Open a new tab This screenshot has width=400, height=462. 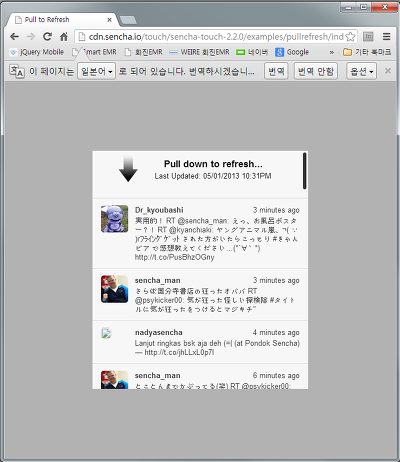tap(128, 20)
